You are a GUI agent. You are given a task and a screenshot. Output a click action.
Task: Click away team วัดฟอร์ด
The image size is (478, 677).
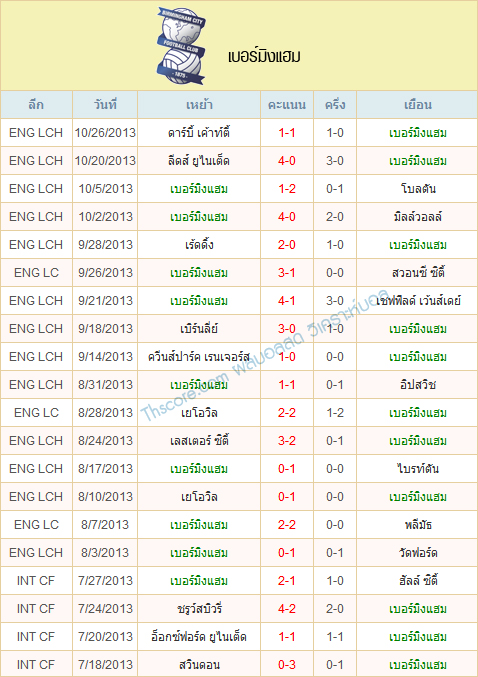click(x=418, y=553)
